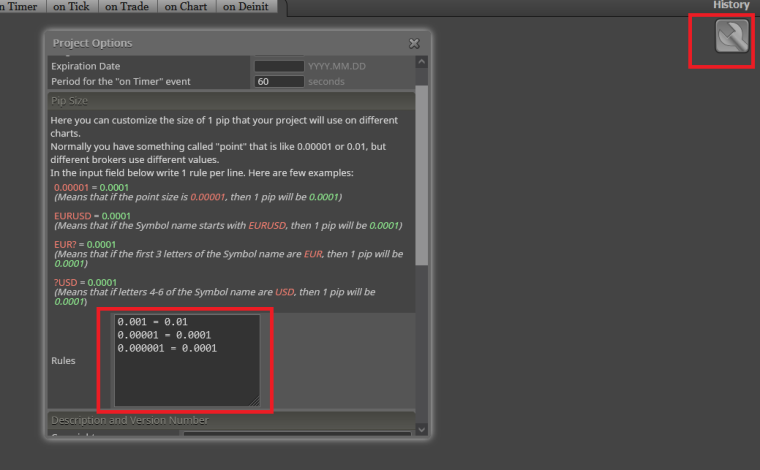The height and width of the screenshot is (470, 760).
Task: Click the resize grip of the Rules textarea
Action: (x=255, y=401)
